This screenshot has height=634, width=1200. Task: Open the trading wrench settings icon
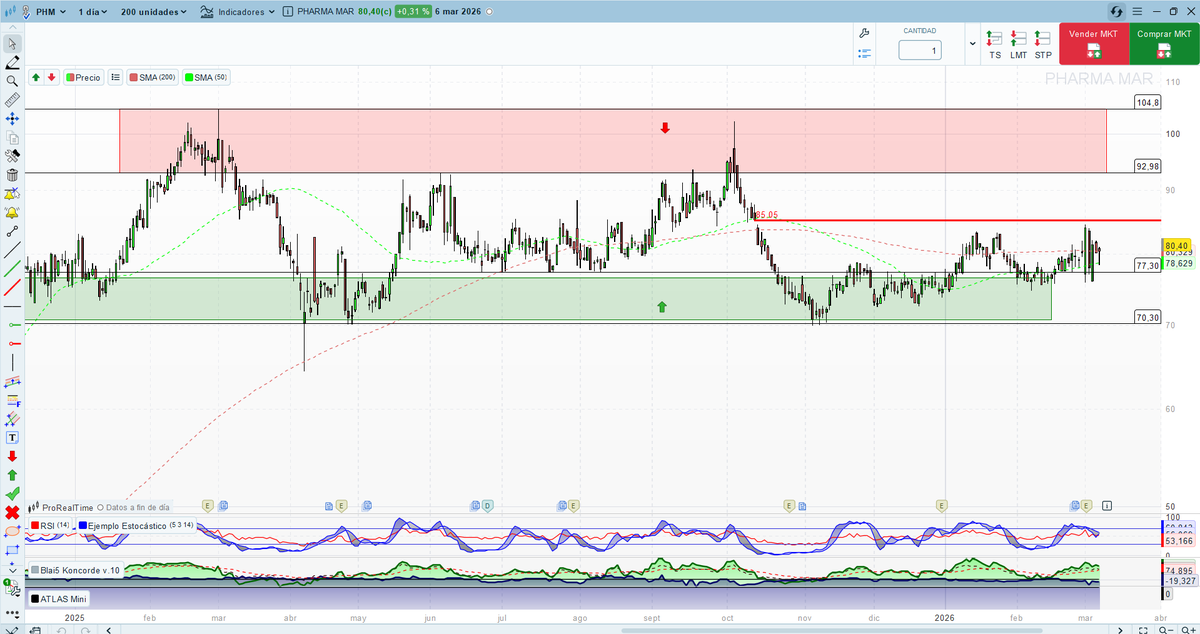tap(865, 33)
